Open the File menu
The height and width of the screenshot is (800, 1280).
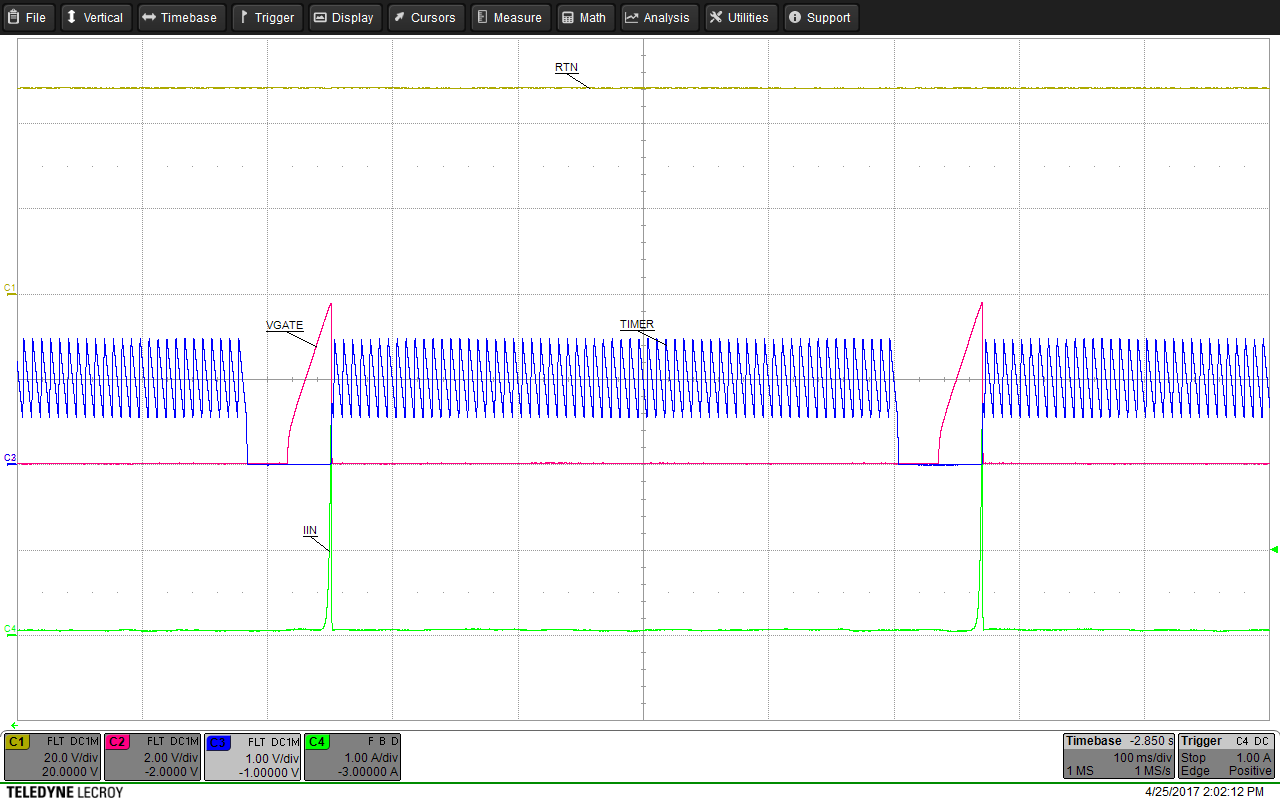[x=28, y=17]
